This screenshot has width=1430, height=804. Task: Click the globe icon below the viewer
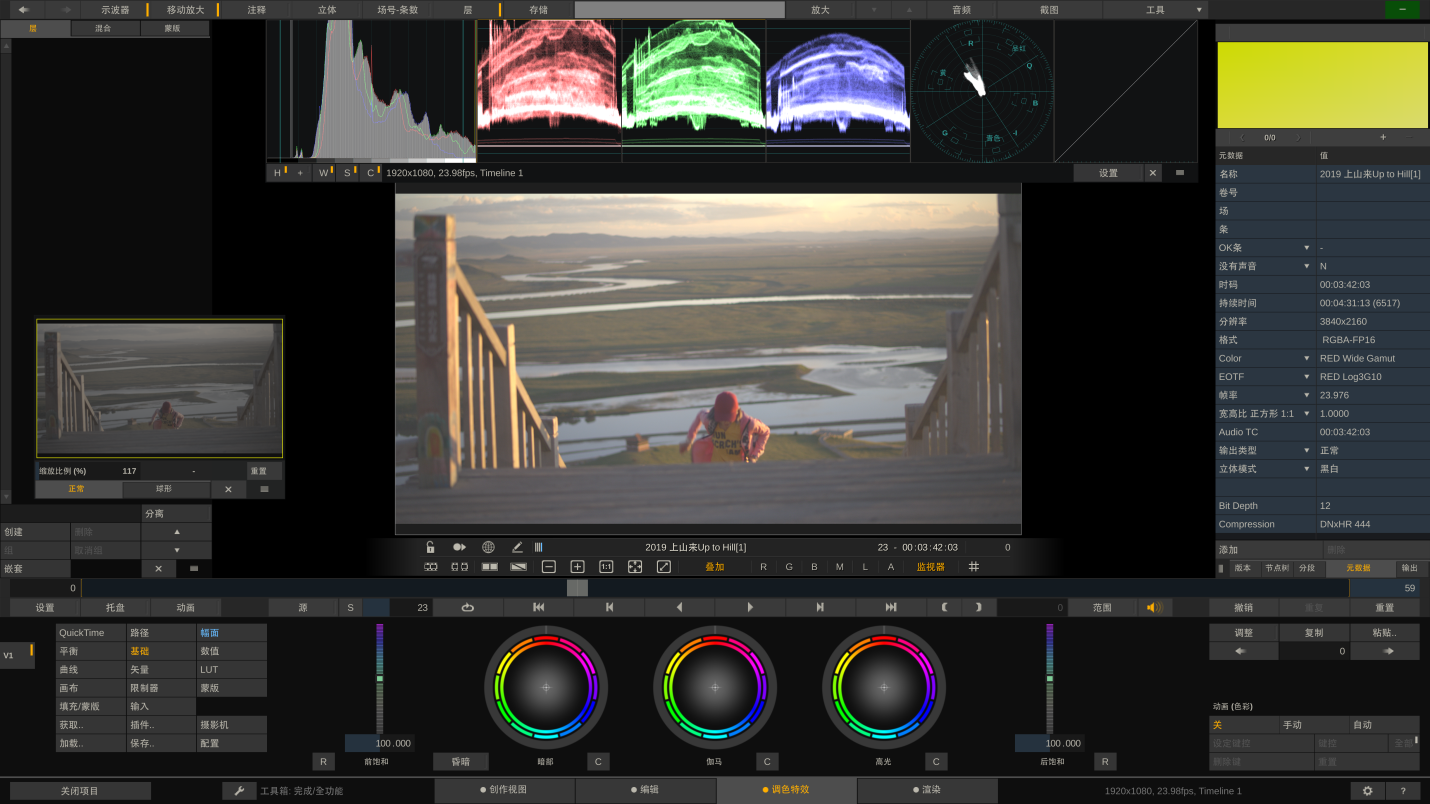(488, 547)
